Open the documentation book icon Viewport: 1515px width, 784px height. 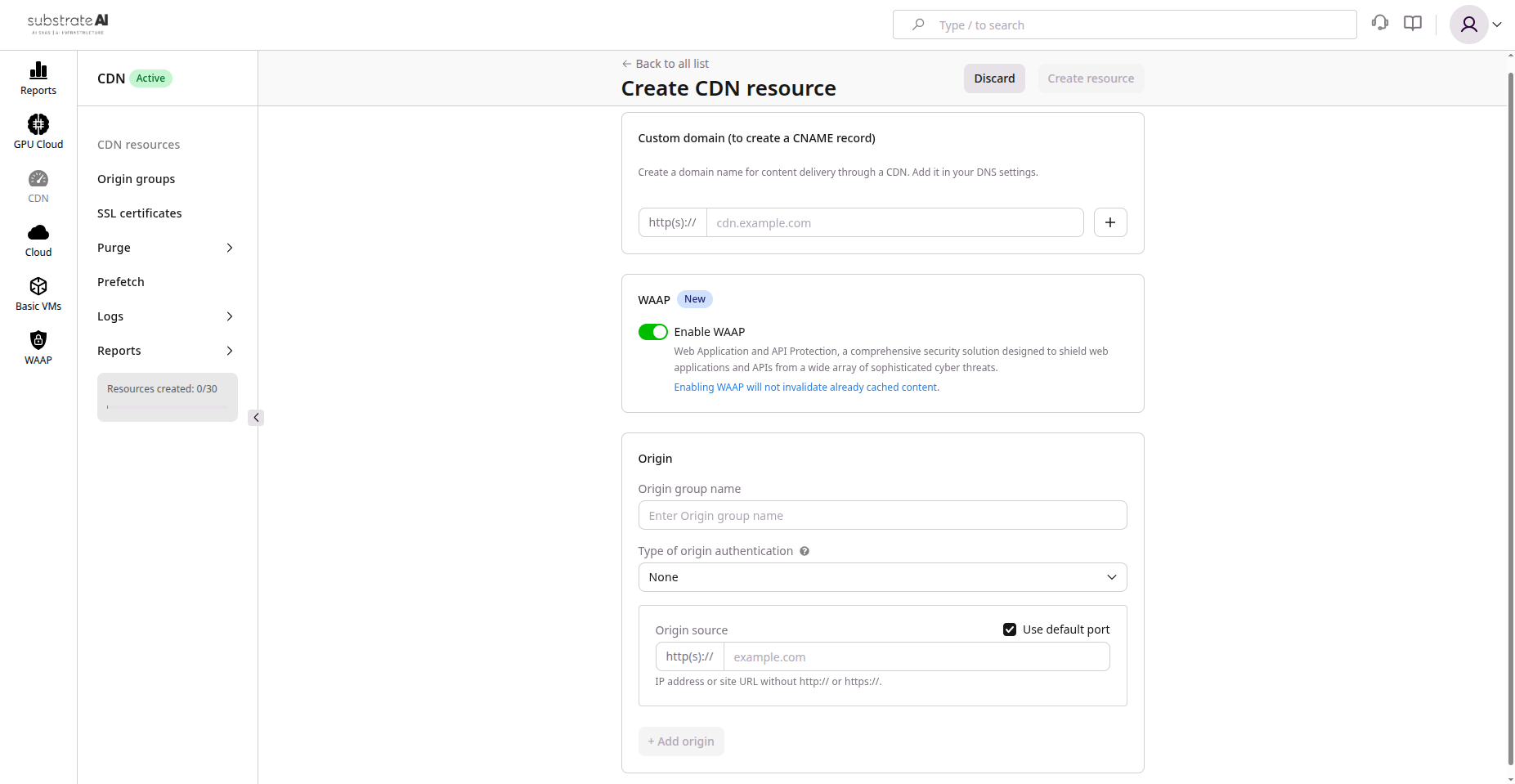tap(1412, 23)
